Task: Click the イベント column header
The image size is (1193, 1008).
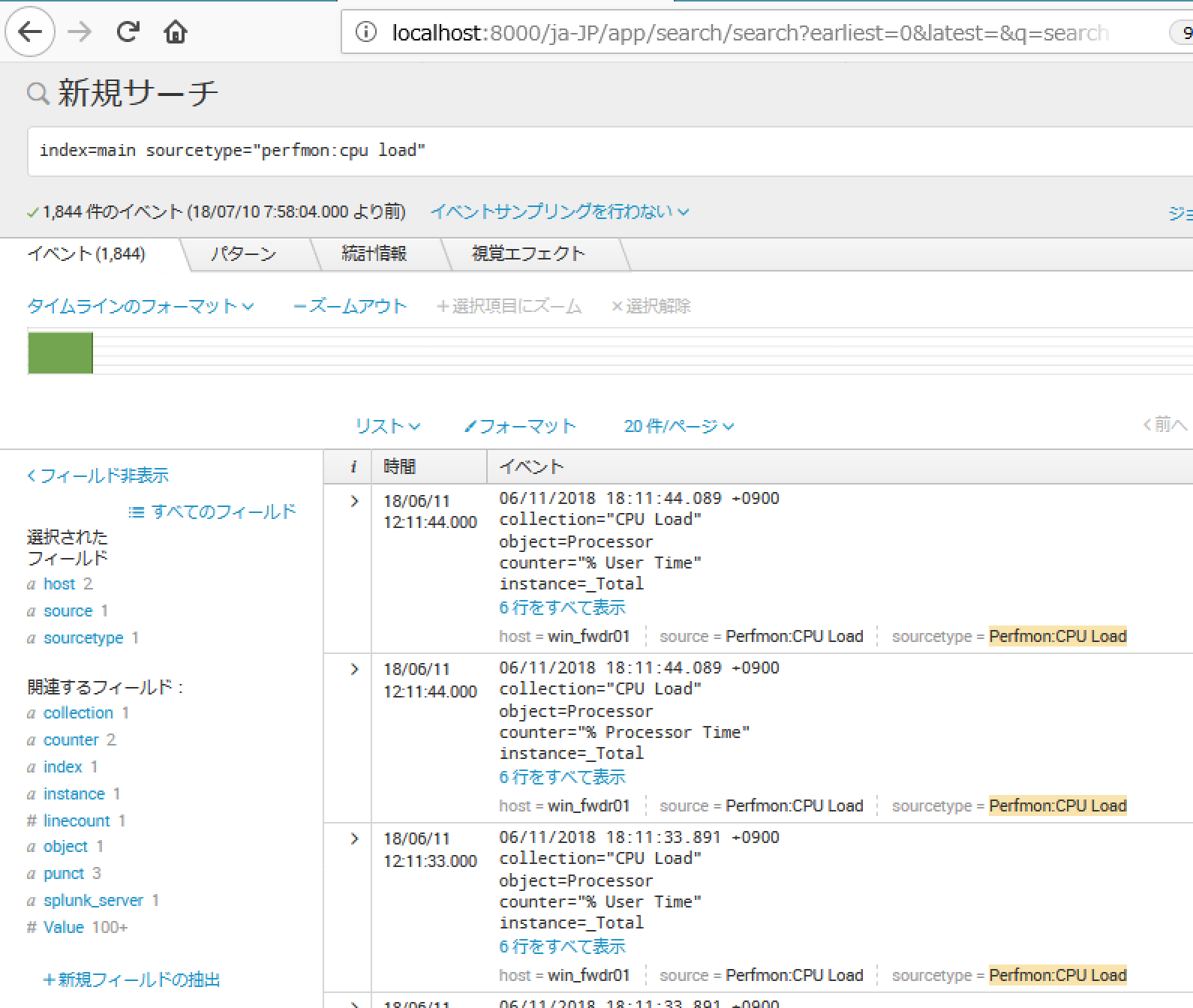Action: pos(532,466)
